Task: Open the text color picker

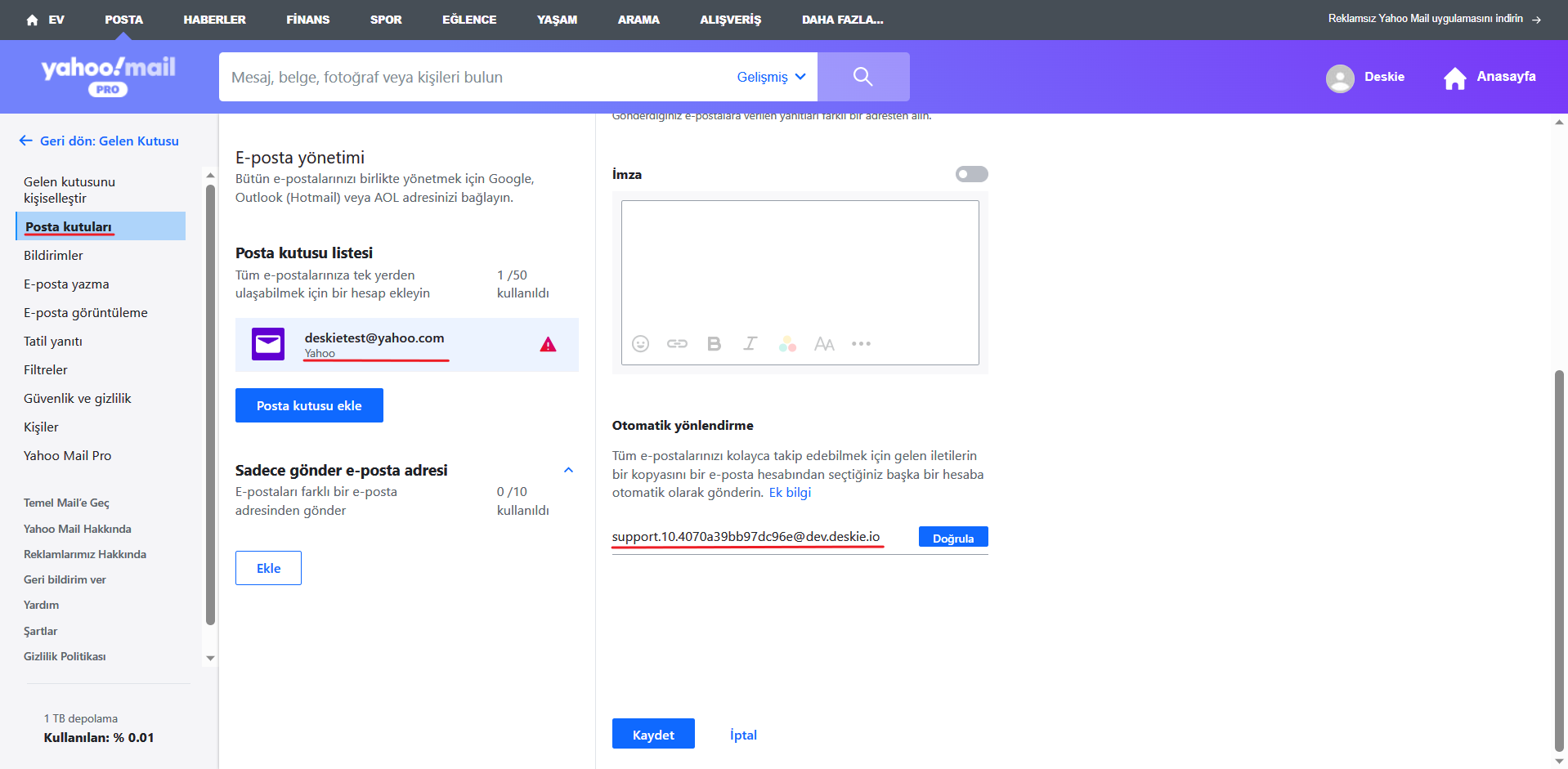Action: tap(787, 344)
